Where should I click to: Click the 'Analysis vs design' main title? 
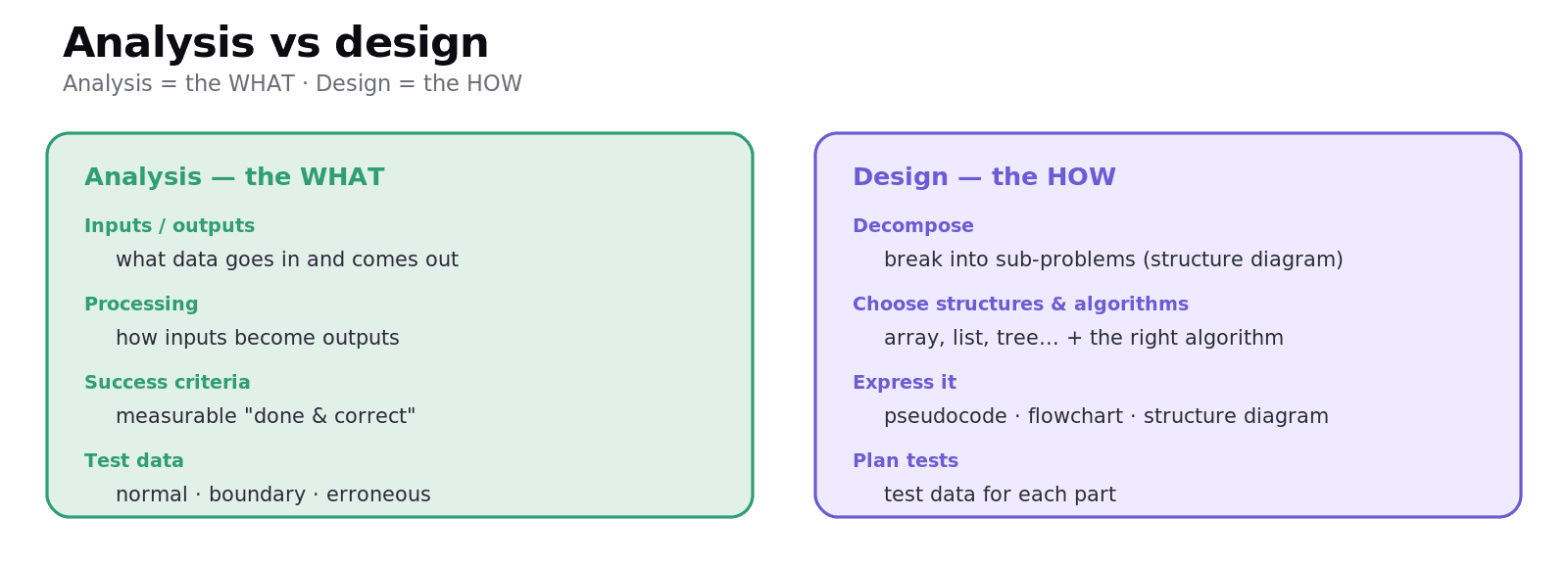click(275, 44)
